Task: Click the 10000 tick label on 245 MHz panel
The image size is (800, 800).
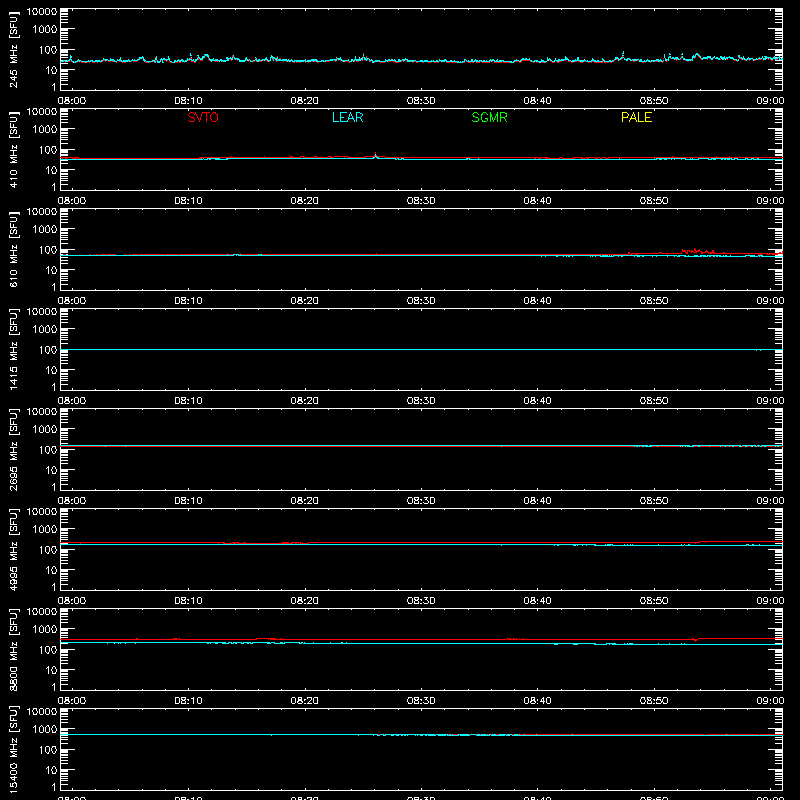Action: point(42,12)
